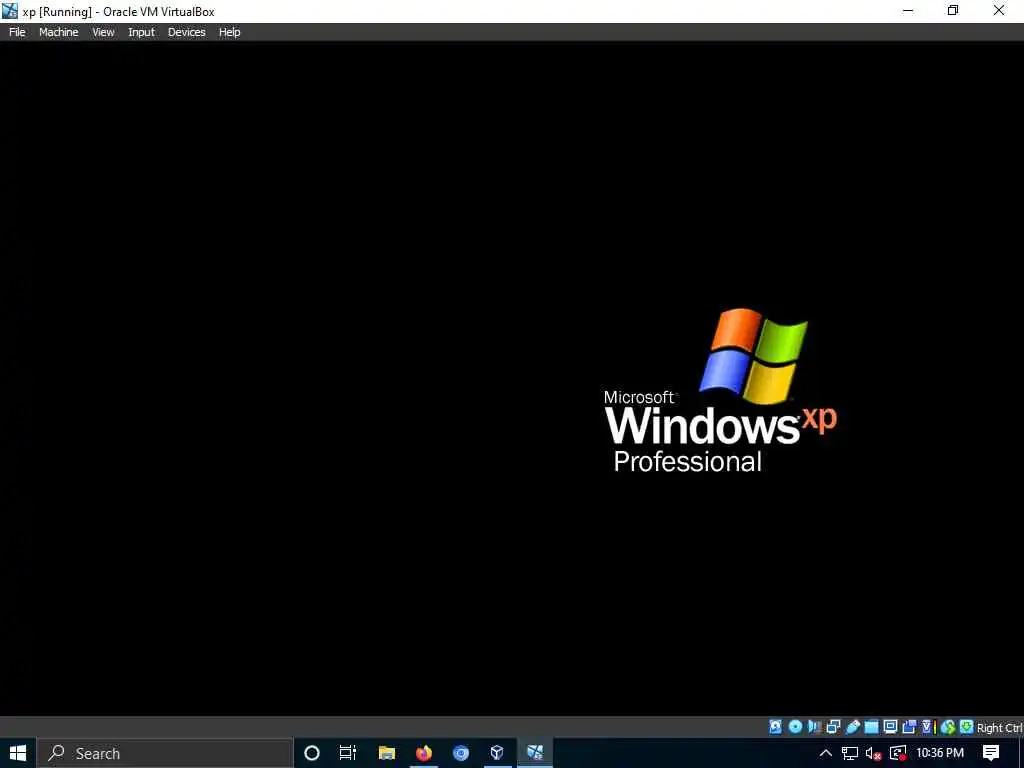Image resolution: width=1024 pixels, height=768 pixels.
Task: Click the virtualization features V icon
Action: [928, 727]
